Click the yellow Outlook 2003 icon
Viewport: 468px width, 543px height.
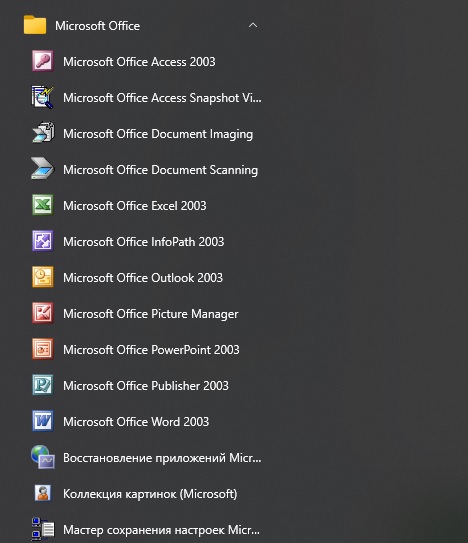click(x=43, y=277)
